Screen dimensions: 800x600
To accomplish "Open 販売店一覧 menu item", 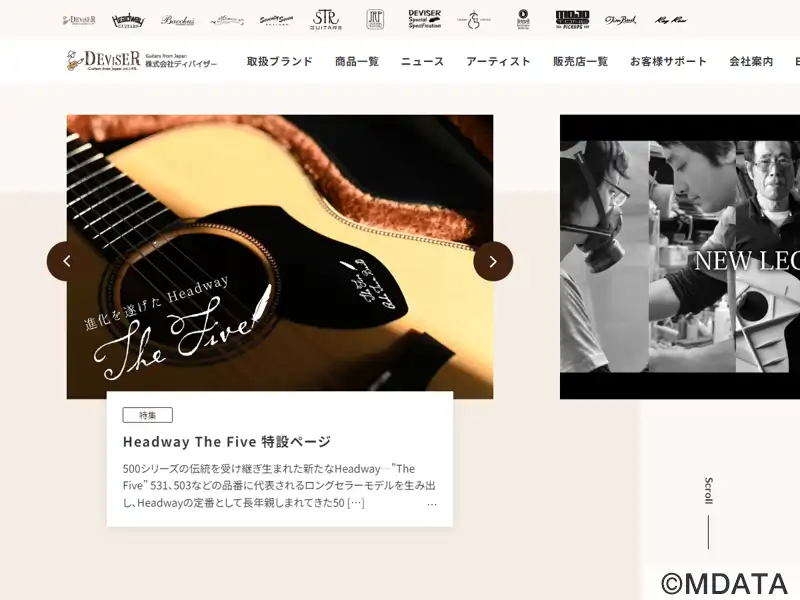I will [x=580, y=61].
